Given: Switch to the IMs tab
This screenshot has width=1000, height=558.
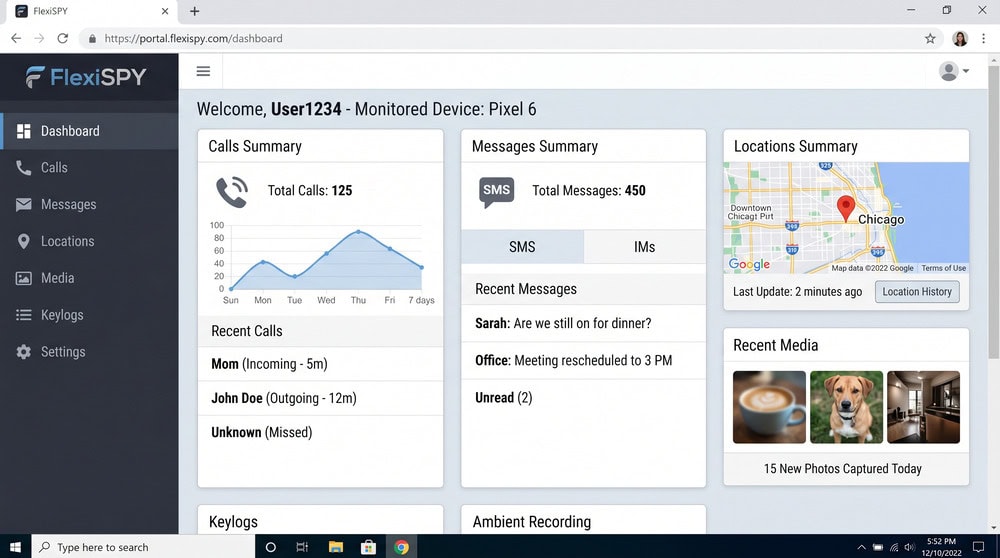Looking at the screenshot, I should [645, 247].
